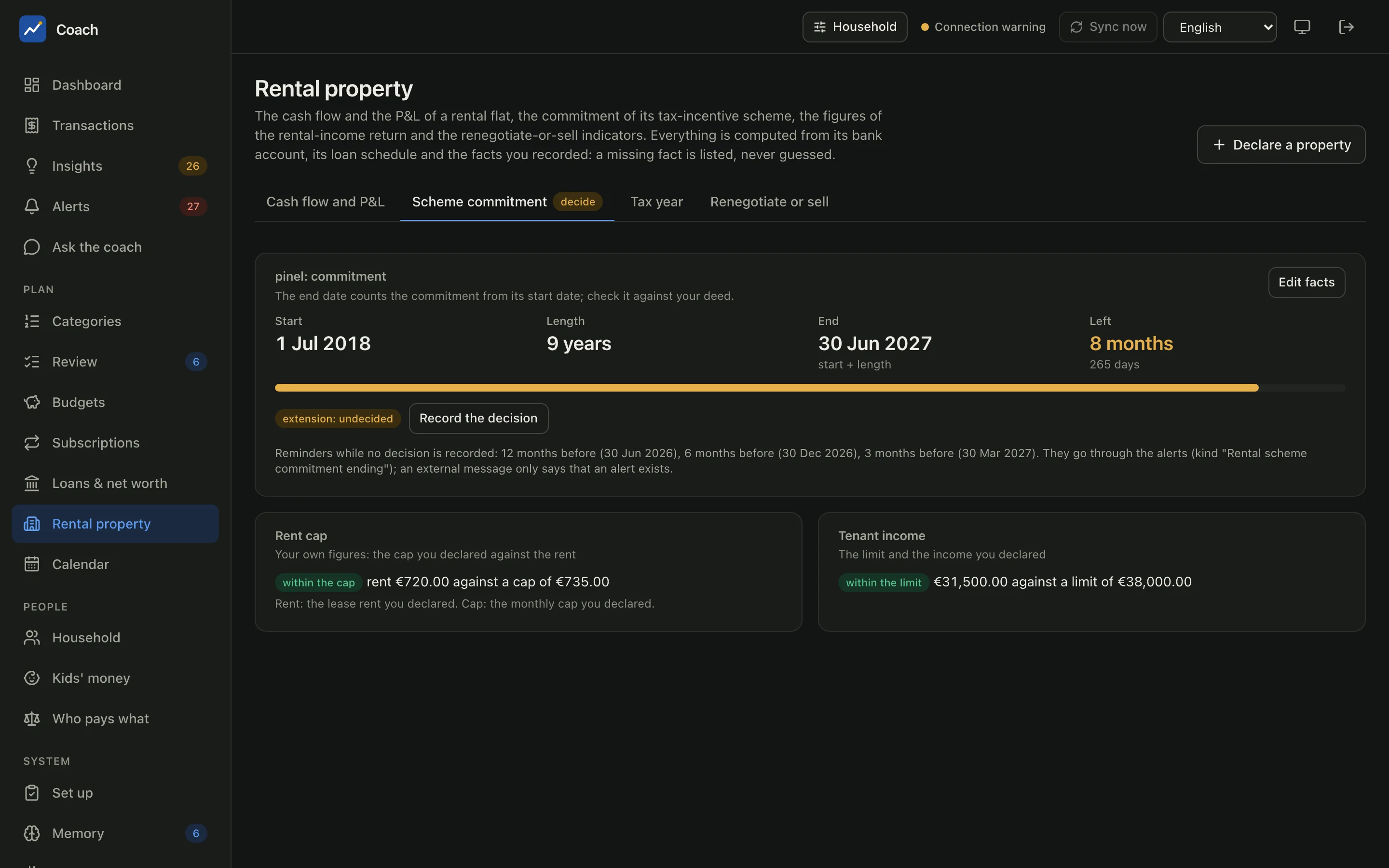
Task: Click the '8 months' left value
Action: pyautogui.click(x=1130, y=343)
